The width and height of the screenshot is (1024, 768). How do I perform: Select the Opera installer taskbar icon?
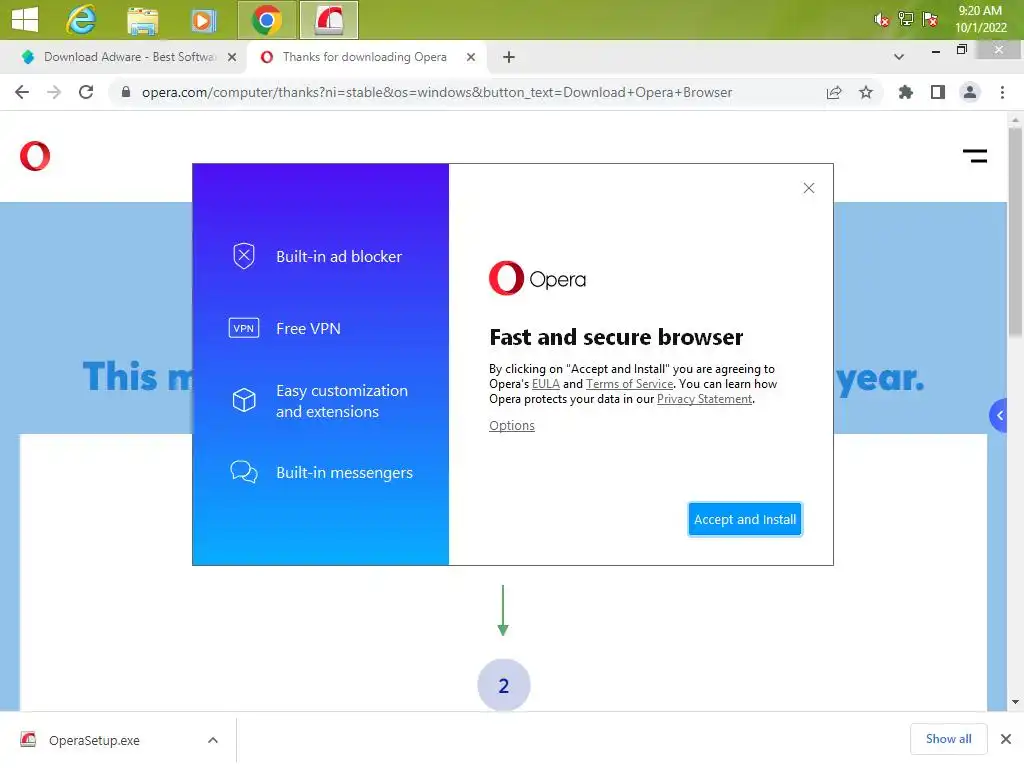(x=328, y=20)
